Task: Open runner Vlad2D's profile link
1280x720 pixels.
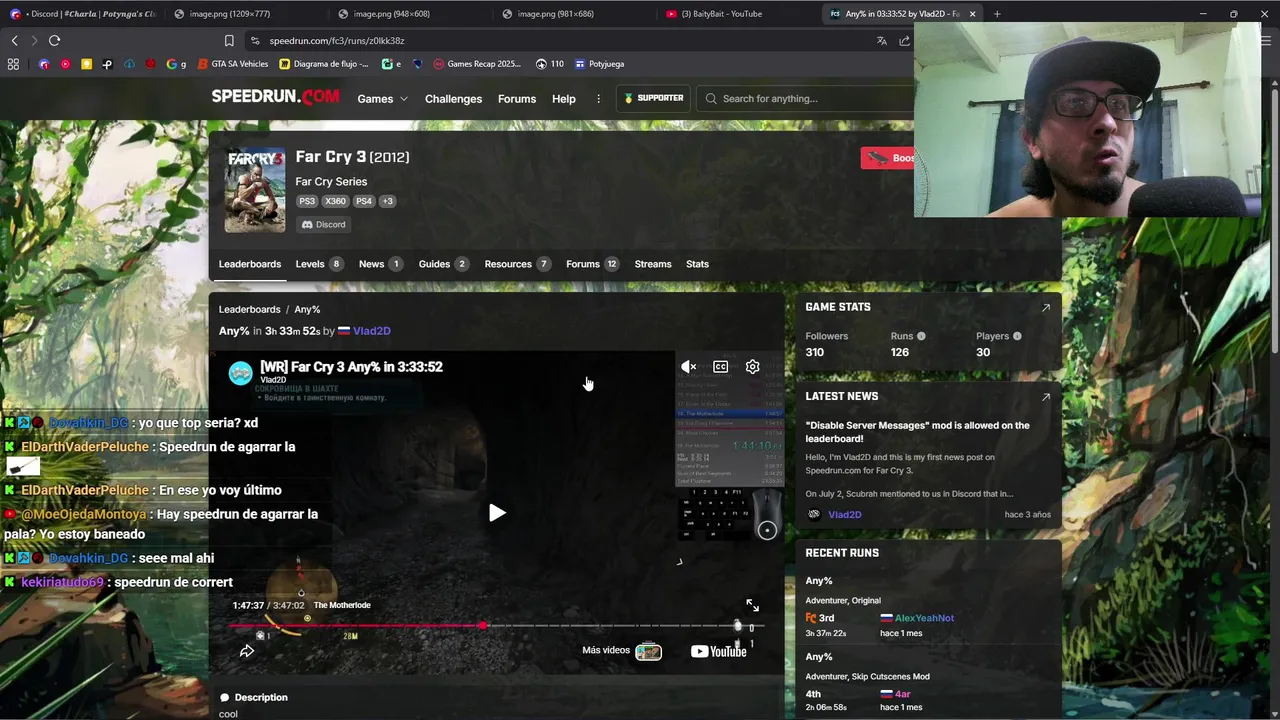Action: (x=372, y=331)
